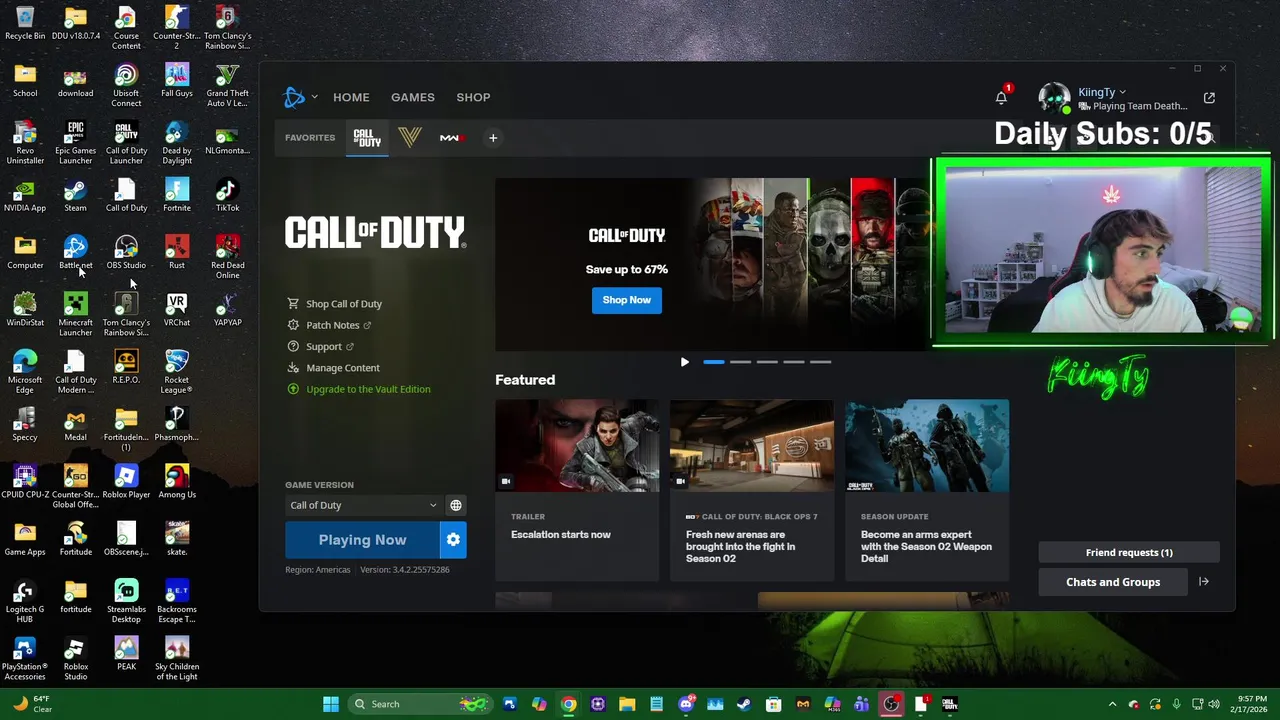Open the taskbar clock and date
Screen dimensions: 1280x720
tap(1249, 704)
